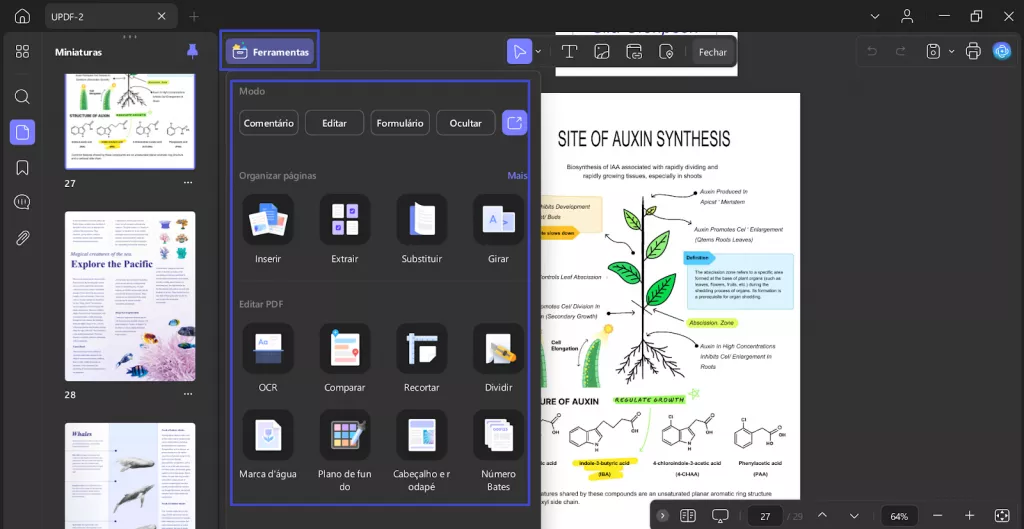Screen dimensions: 1024x529
Task: Select the page thumbnails sidebar icon
Action: 22,133
